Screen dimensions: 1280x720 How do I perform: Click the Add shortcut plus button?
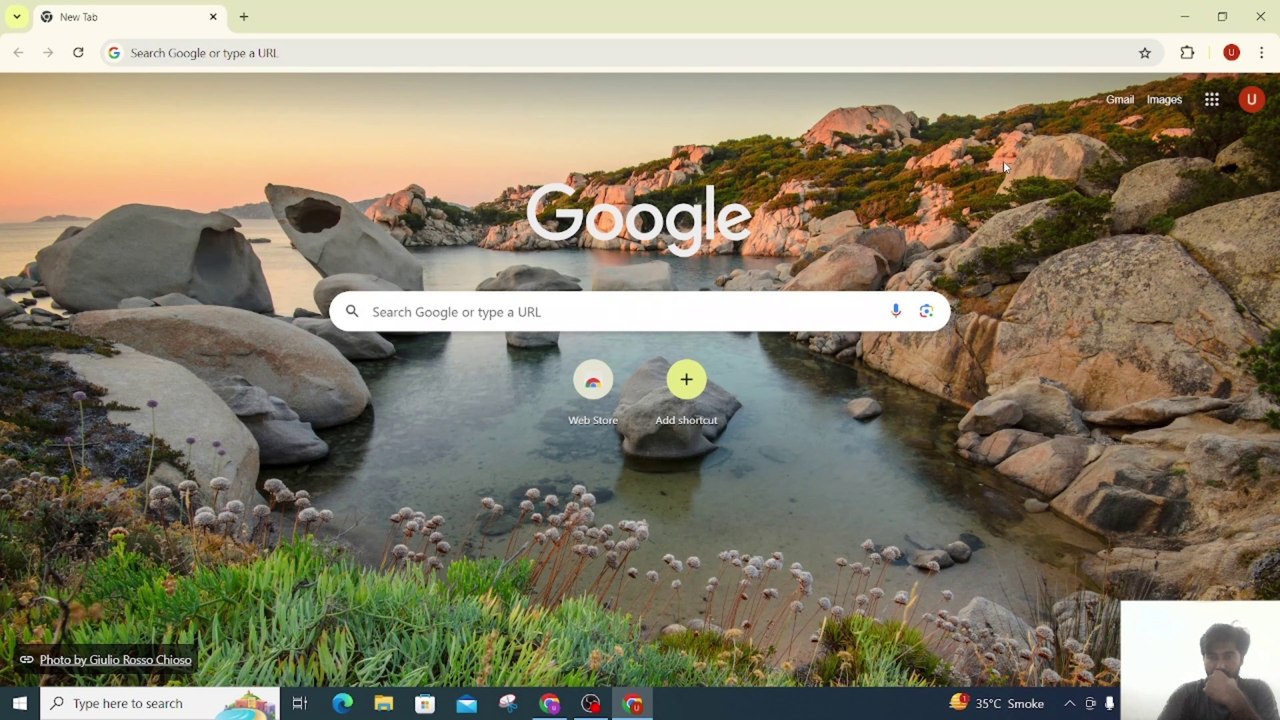pyautogui.click(x=686, y=380)
